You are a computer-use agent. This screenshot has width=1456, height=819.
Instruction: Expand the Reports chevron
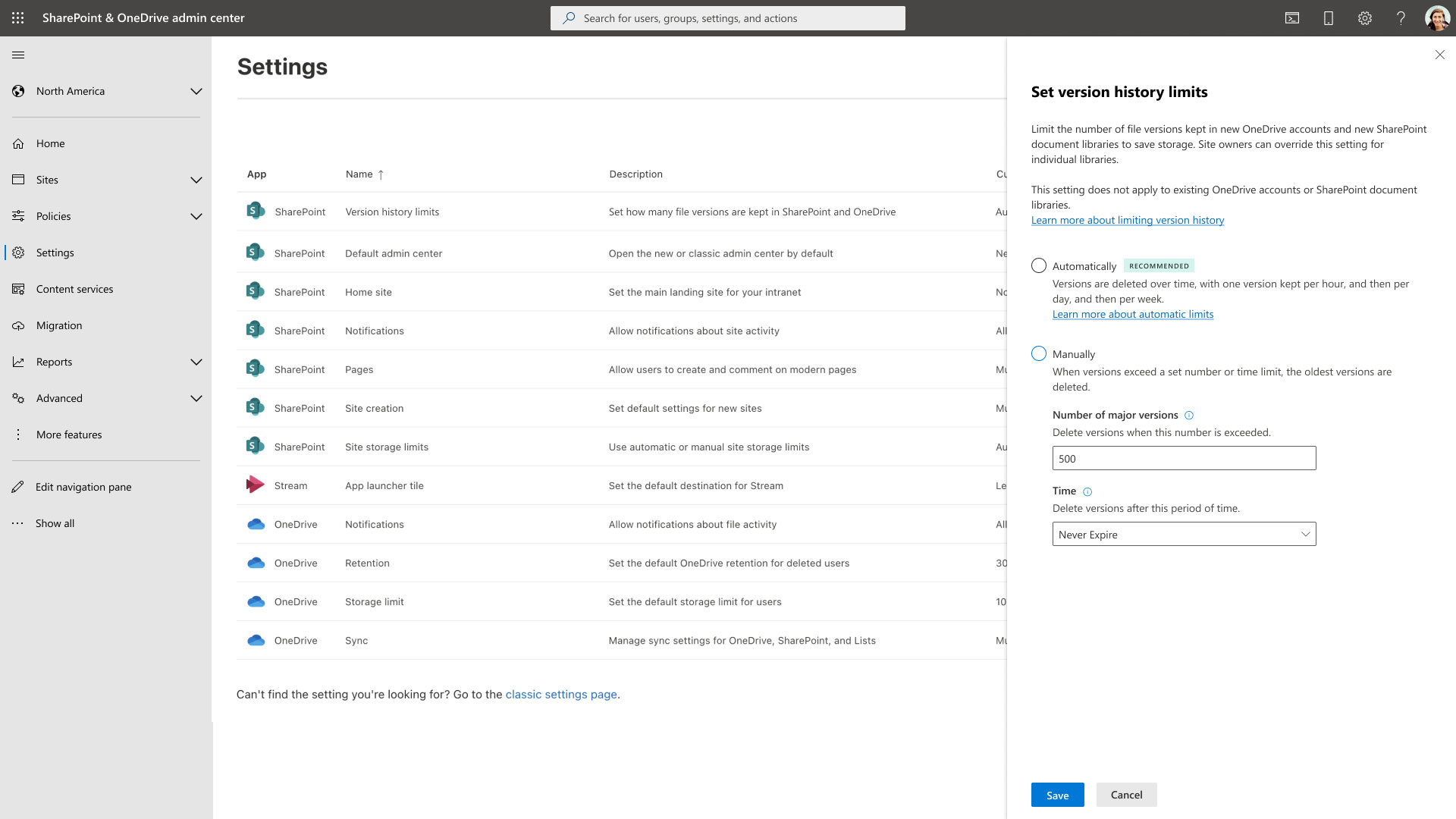tap(196, 362)
